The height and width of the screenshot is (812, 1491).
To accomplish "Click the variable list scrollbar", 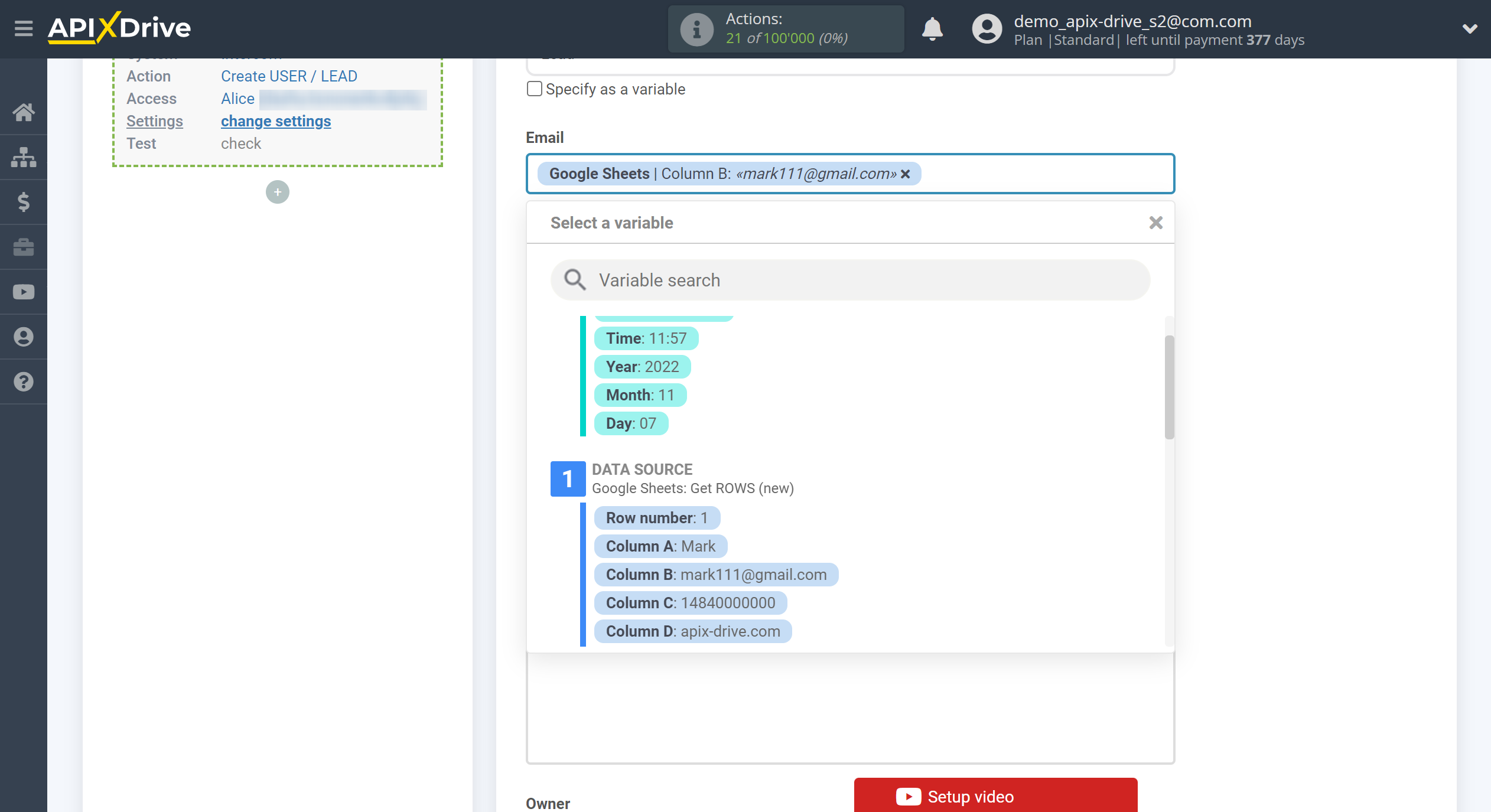I will click(1169, 387).
